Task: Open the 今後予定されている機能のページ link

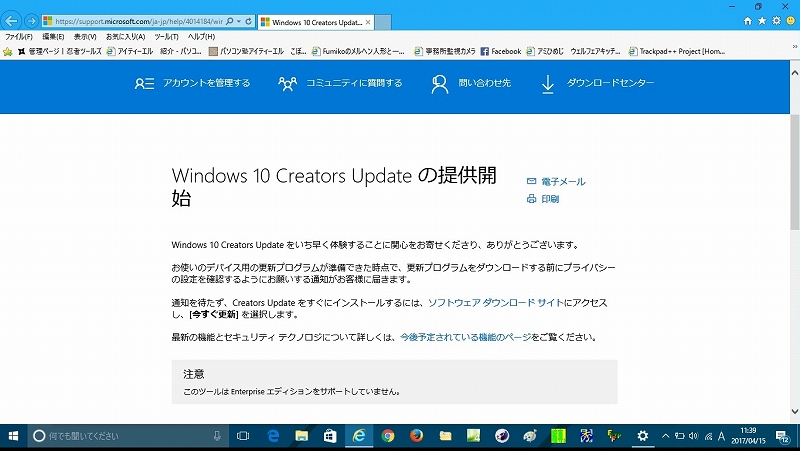Action: coord(465,337)
